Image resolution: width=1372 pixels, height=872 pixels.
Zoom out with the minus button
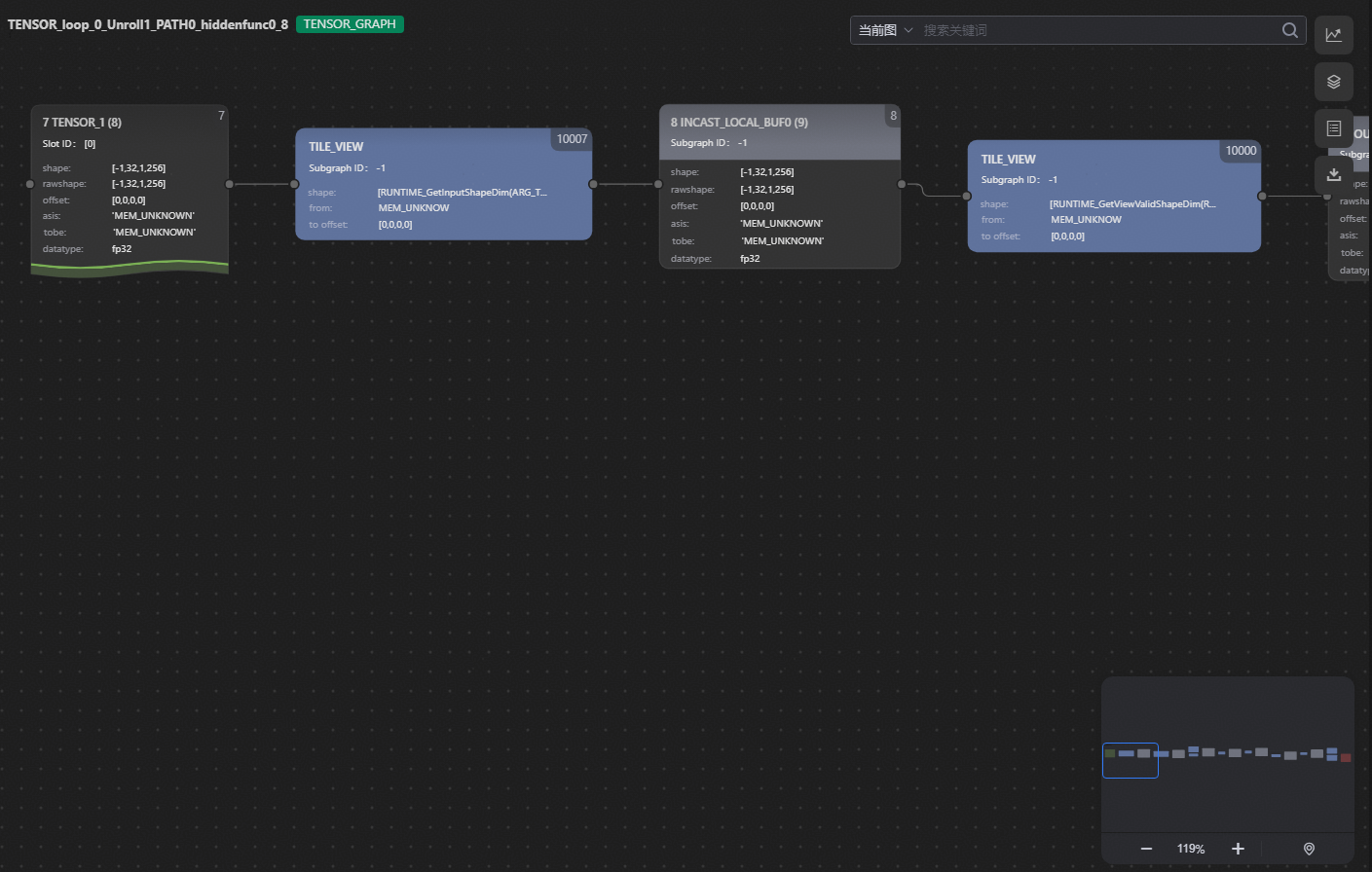tap(1146, 849)
